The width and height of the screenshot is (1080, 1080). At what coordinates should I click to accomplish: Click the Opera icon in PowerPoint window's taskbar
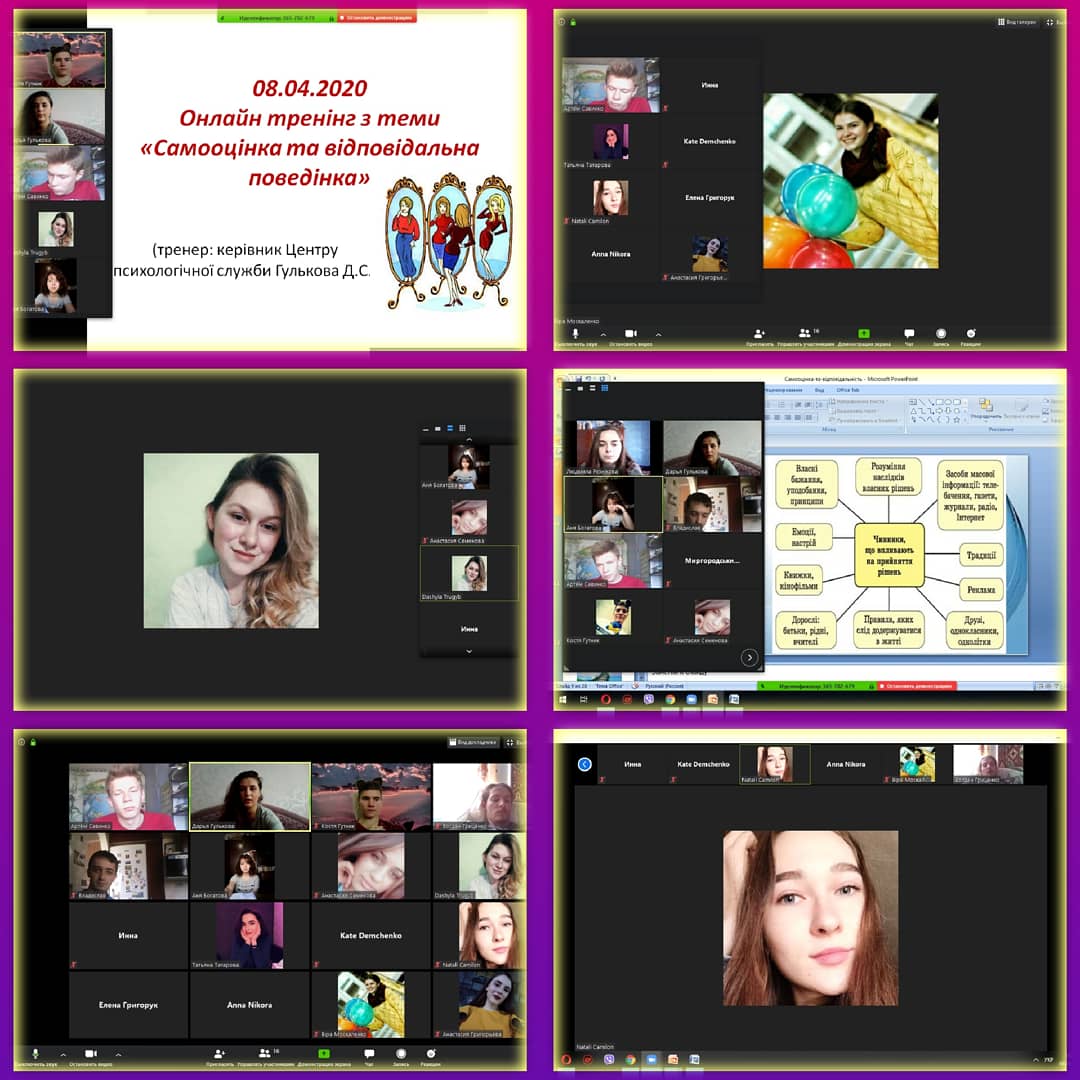coord(605,700)
